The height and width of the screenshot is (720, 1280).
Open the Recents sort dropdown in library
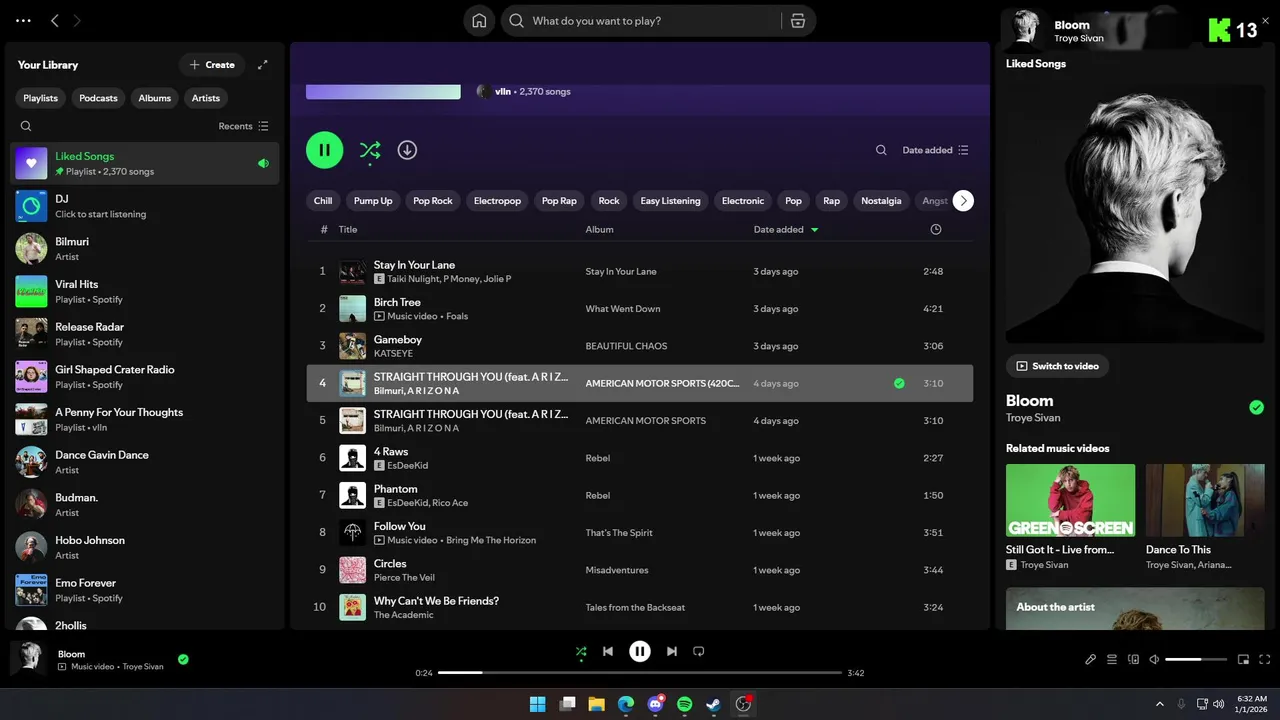(x=244, y=126)
